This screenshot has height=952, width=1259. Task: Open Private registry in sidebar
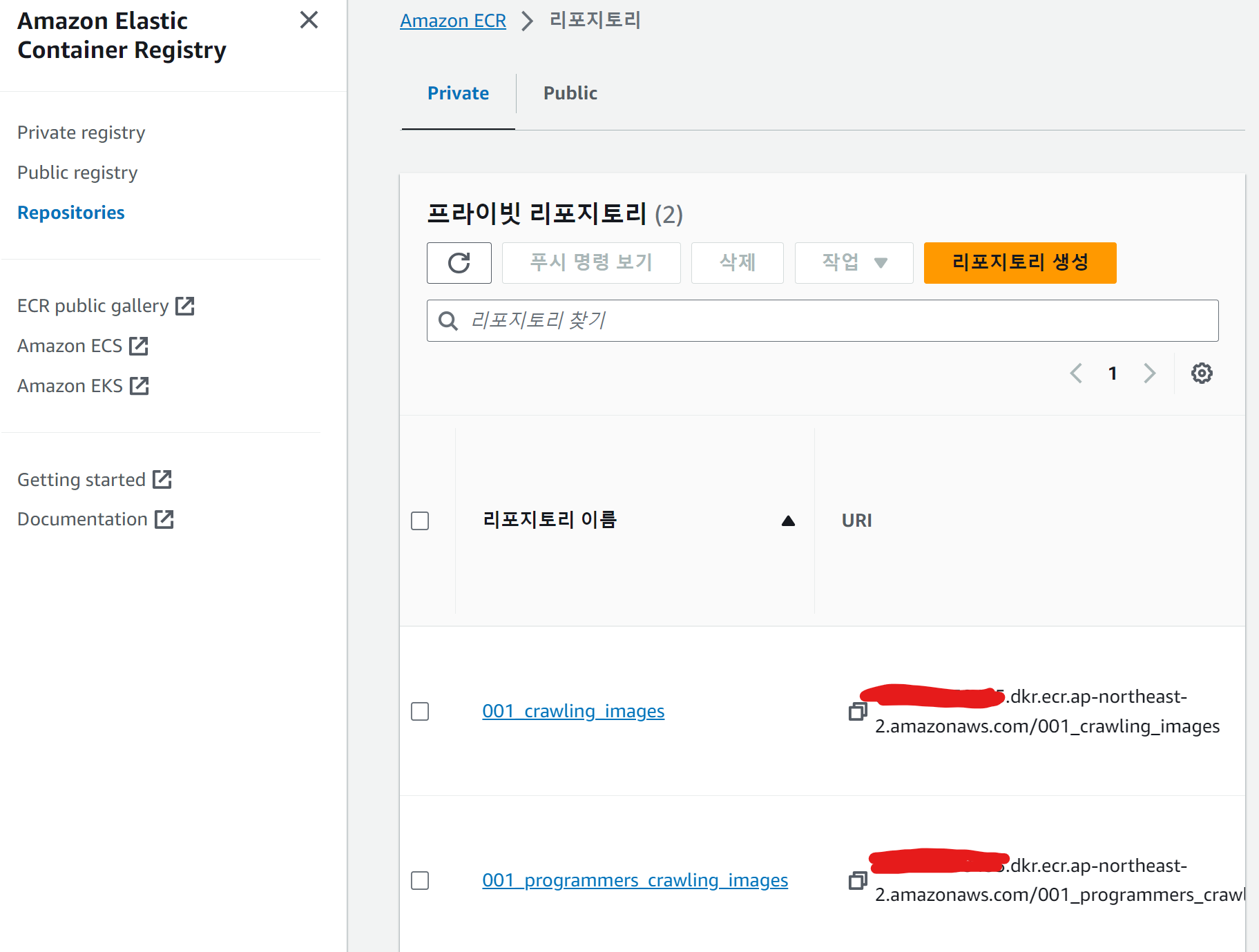point(81,133)
